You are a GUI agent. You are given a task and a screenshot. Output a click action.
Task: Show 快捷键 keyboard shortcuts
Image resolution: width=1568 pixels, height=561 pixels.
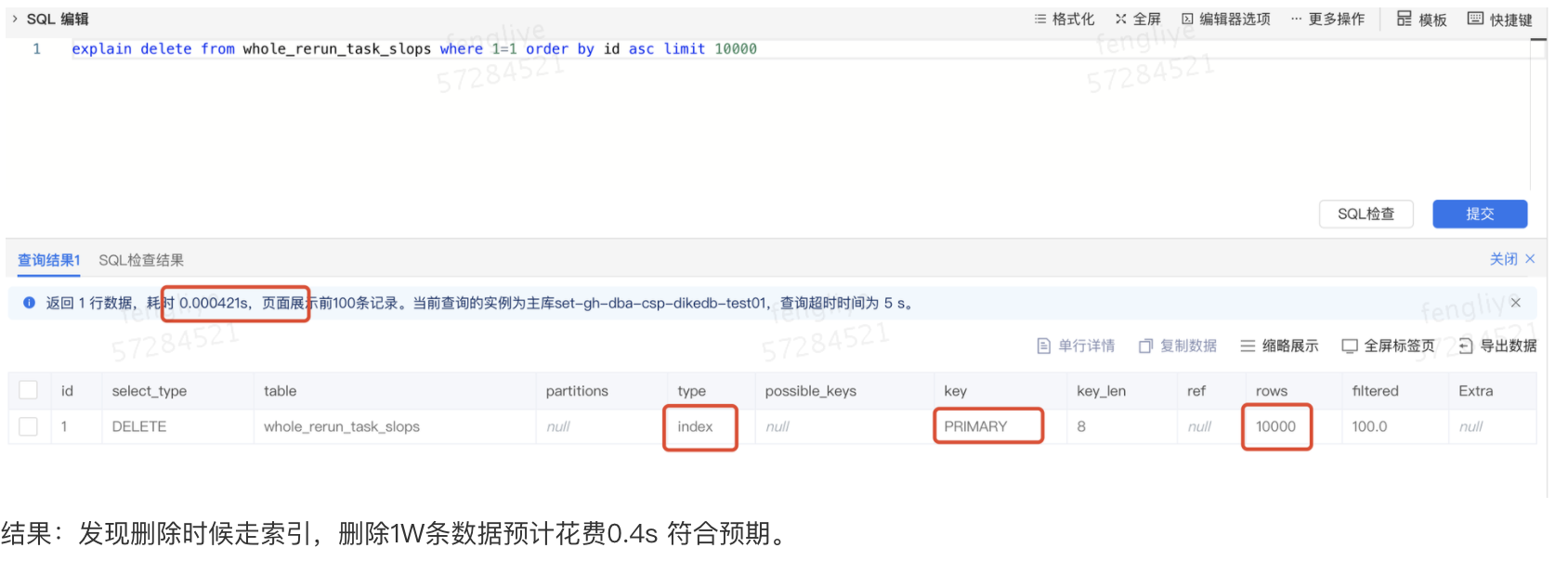coord(1499,19)
